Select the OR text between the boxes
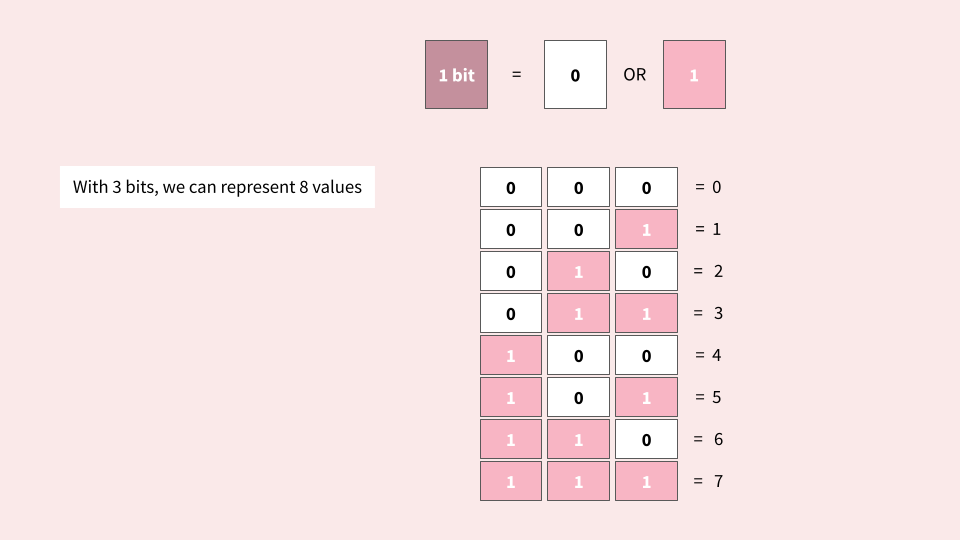 (x=634, y=75)
